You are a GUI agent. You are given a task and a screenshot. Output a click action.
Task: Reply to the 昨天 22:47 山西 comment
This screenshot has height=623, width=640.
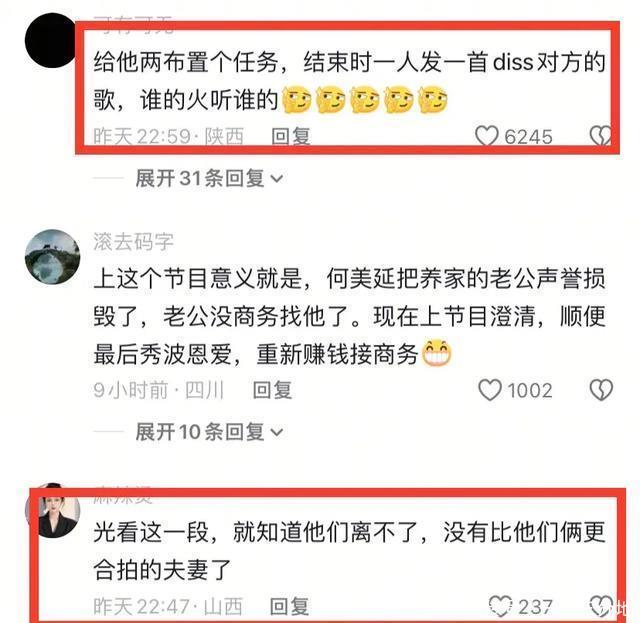pyautogui.click(x=289, y=606)
